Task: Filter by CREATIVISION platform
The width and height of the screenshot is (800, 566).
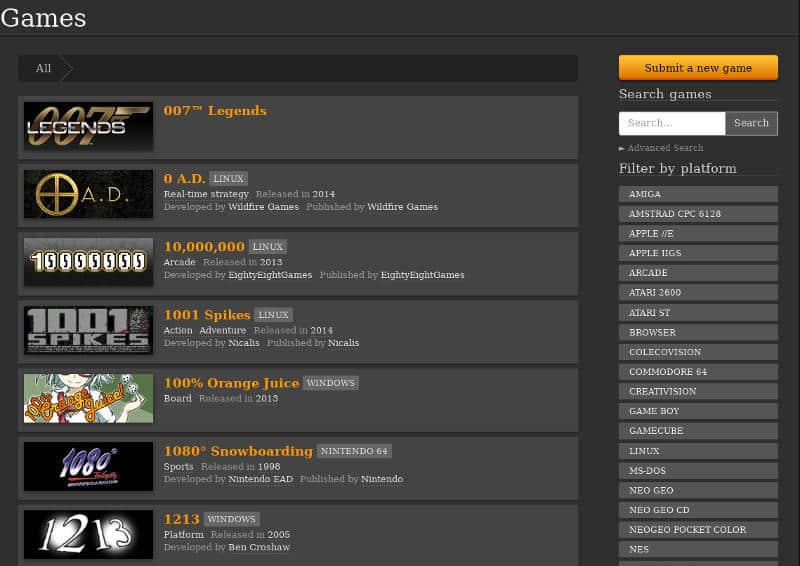Action: (x=698, y=391)
